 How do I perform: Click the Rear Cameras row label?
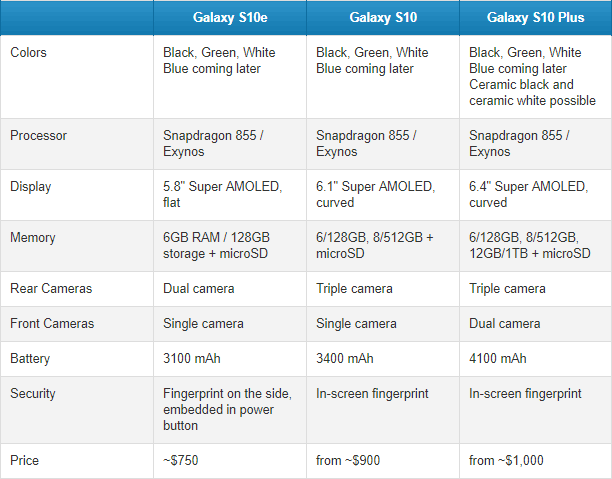pyautogui.click(x=51, y=288)
